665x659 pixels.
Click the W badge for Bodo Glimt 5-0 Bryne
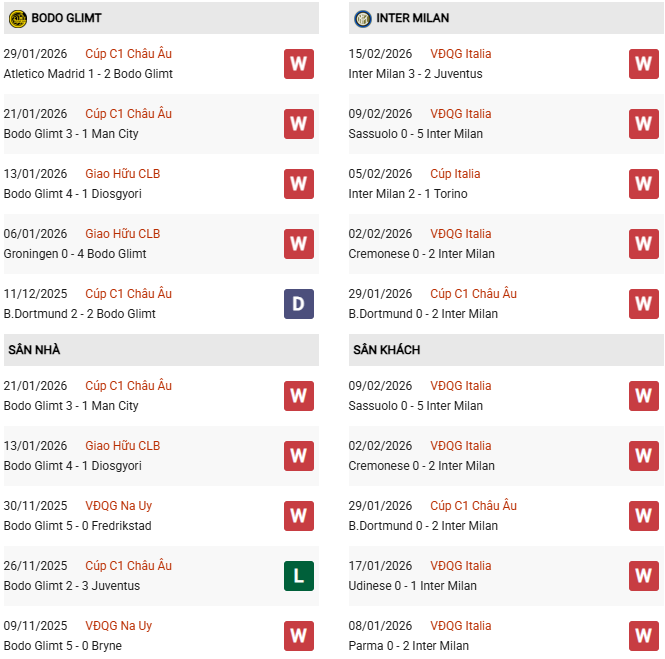click(298, 636)
